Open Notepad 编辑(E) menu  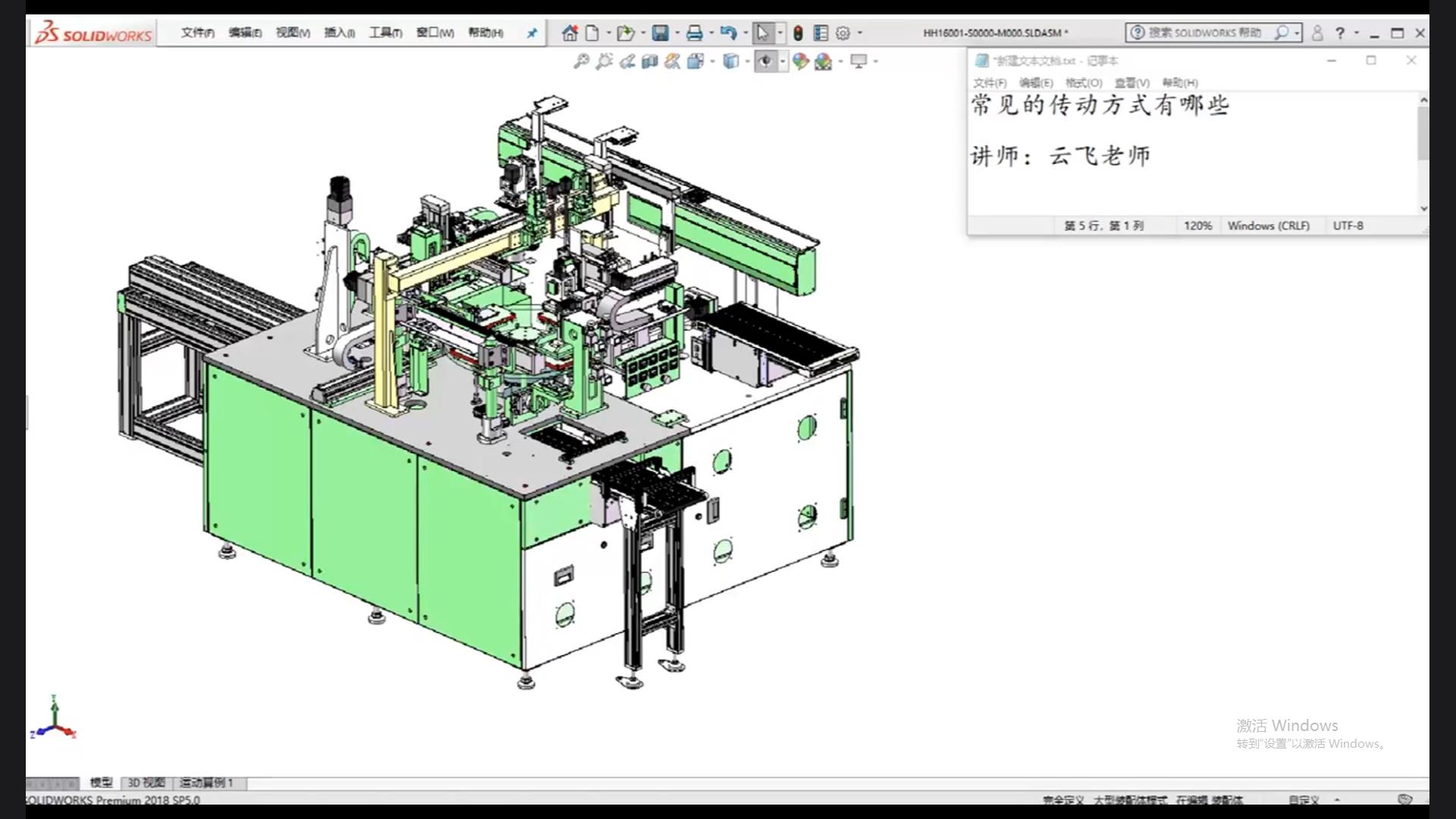1036,83
